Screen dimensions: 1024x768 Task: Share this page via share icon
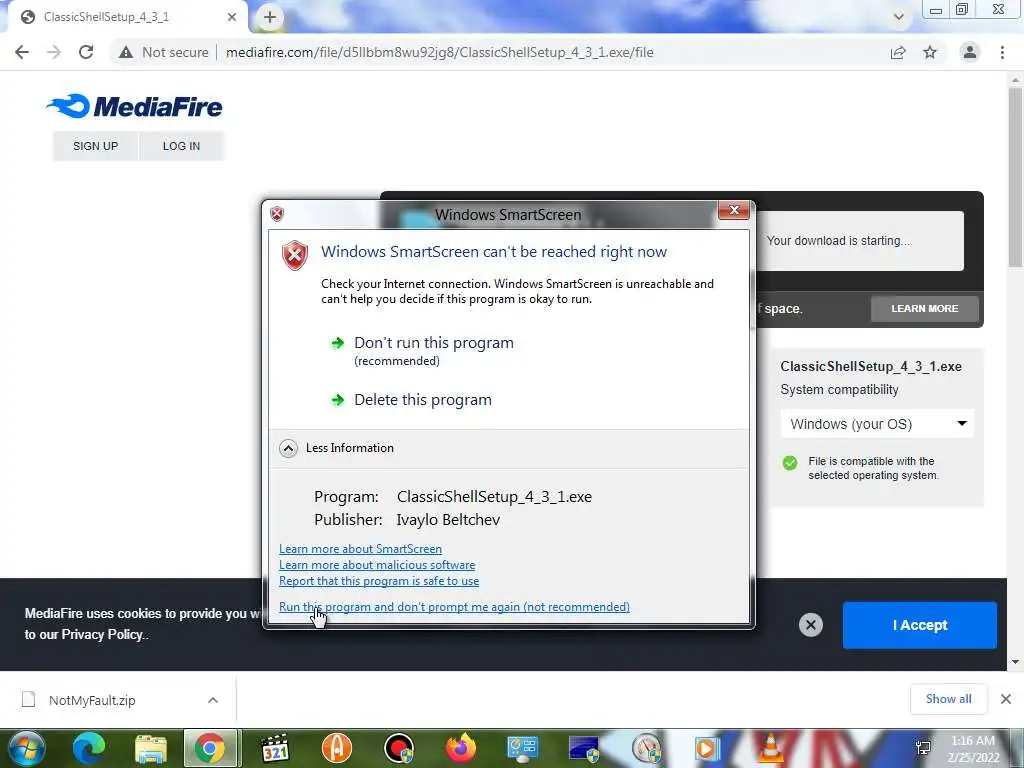898,52
